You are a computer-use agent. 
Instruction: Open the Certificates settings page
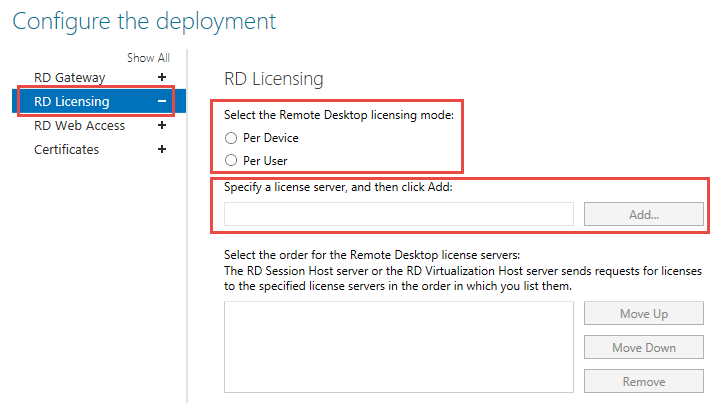point(66,150)
